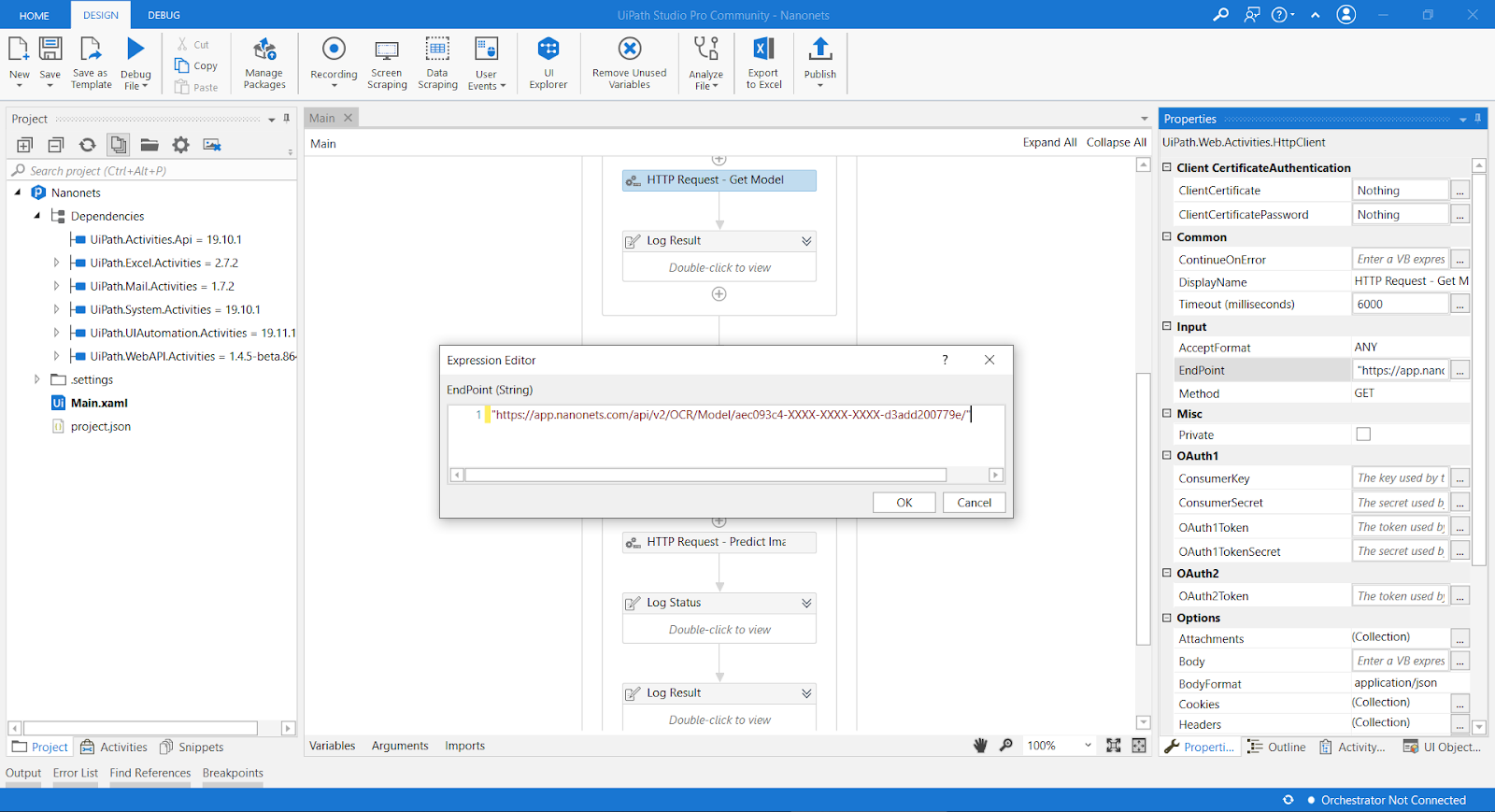Run Debug File play icon
Screen dimensions: 1495x812
point(135,50)
